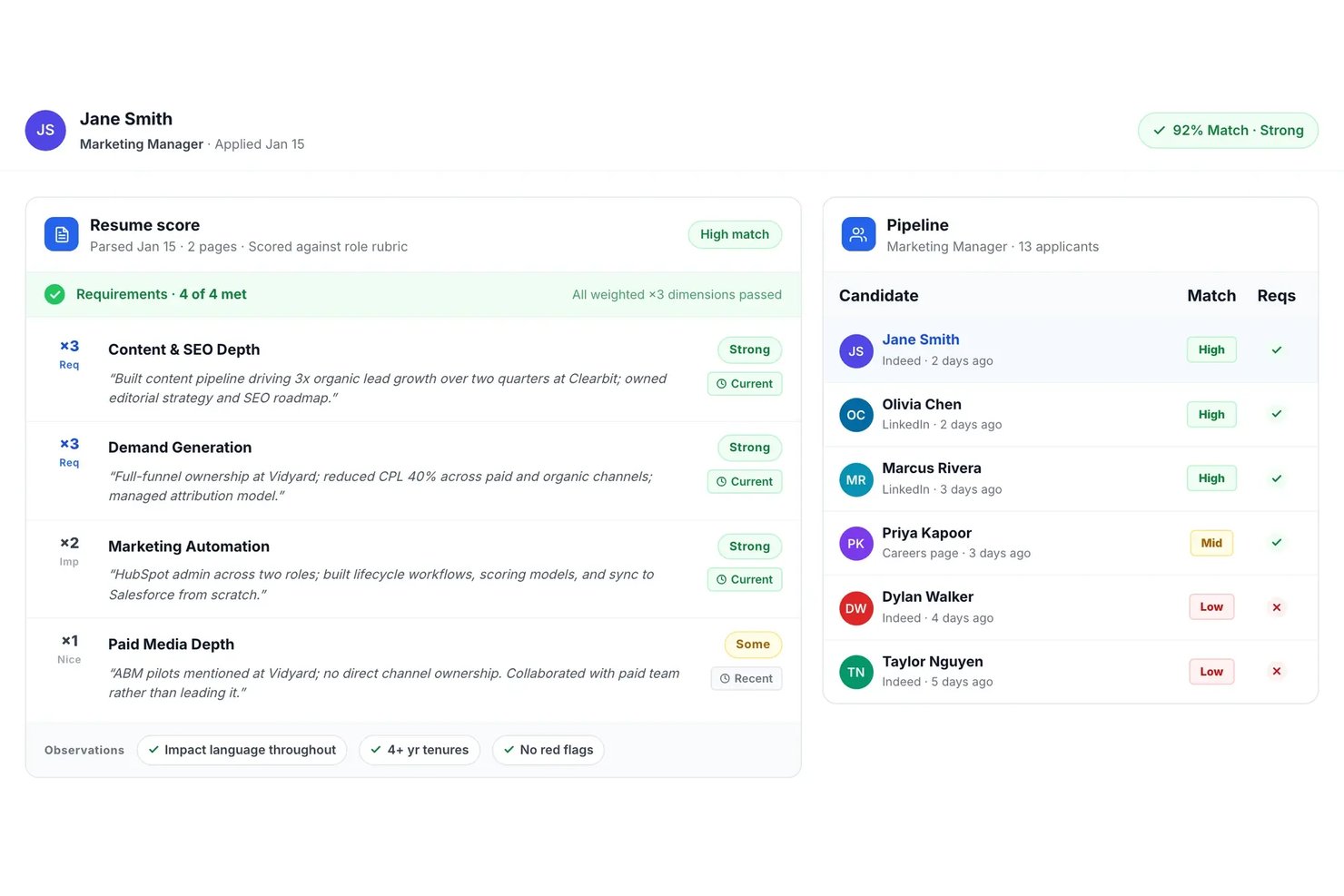1344x896 pixels.
Task: Select Marcus Rivera in the candidate list
Action: [x=1070, y=479]
